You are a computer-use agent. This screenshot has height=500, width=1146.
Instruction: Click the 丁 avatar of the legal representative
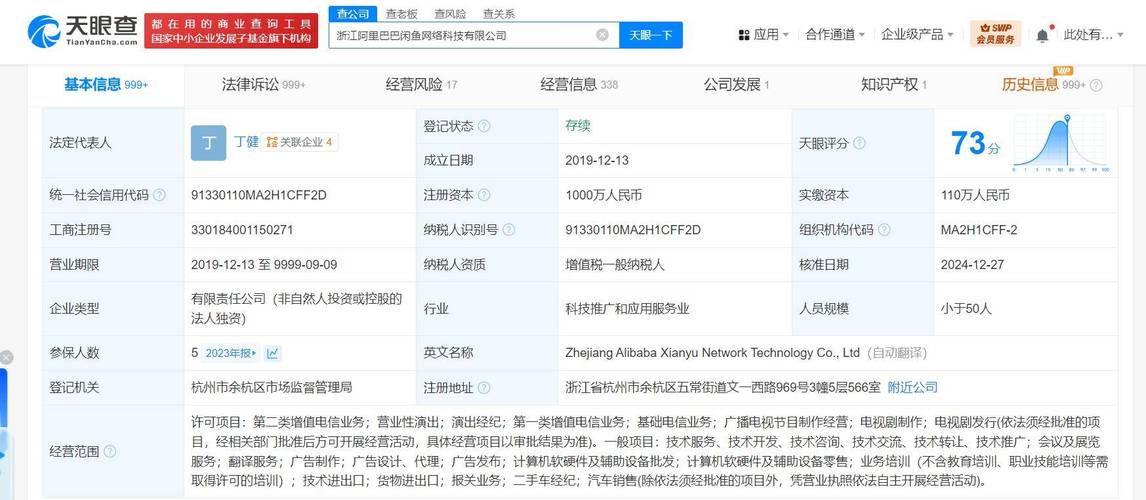208,143
